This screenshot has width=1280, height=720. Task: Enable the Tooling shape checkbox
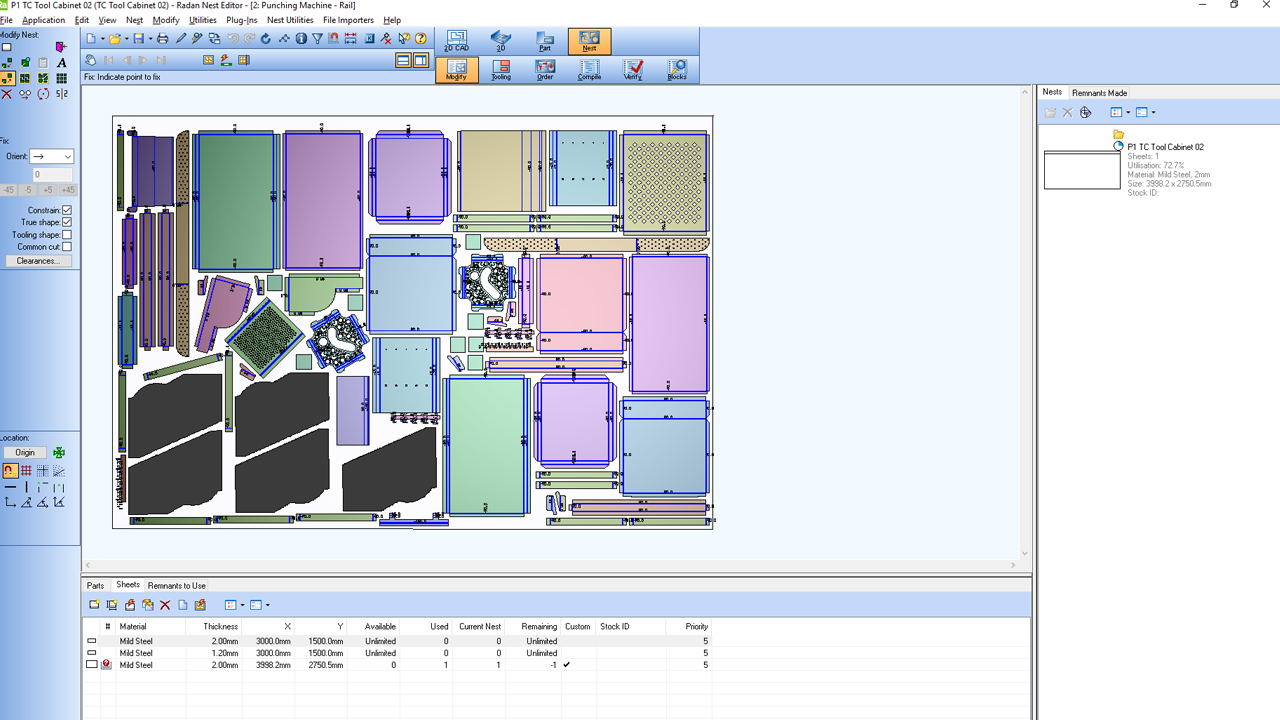[x=67, y=235]
